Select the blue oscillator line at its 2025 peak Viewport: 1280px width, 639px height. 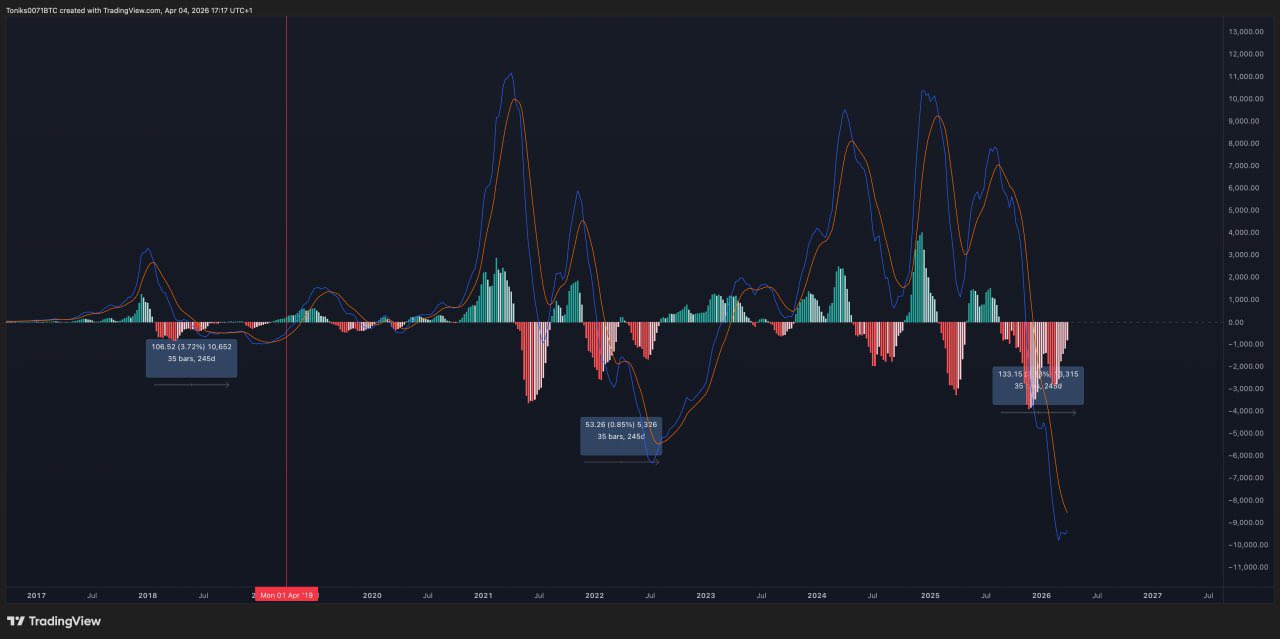click(922, 90)
